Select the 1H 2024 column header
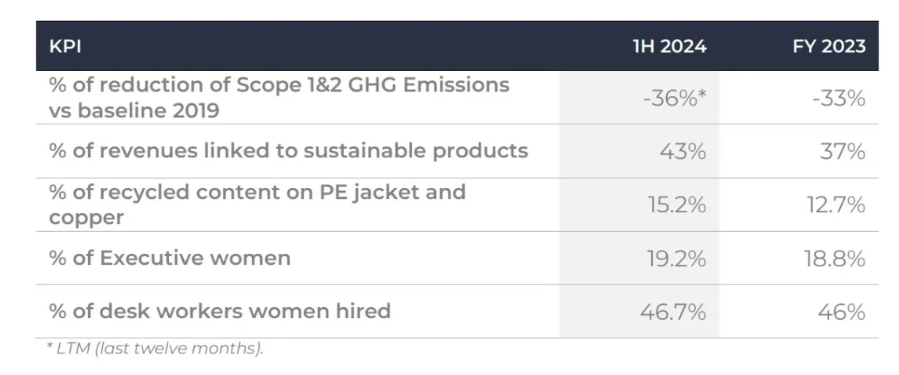 coord(669,46)
